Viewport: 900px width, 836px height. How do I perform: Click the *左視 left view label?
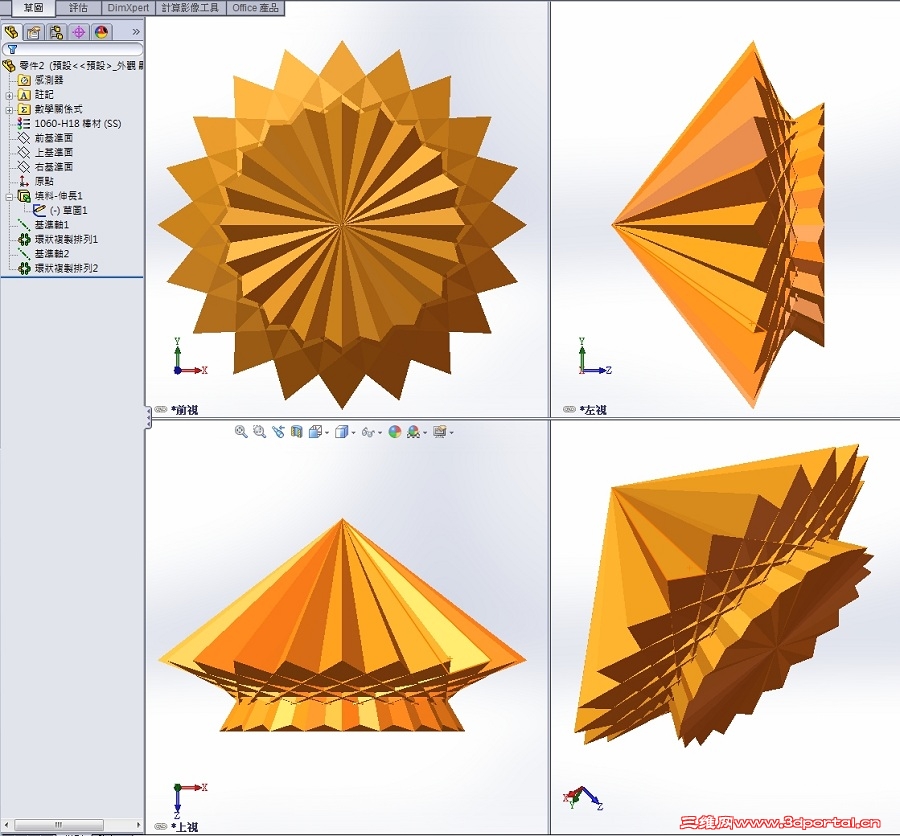pos(593,410)
